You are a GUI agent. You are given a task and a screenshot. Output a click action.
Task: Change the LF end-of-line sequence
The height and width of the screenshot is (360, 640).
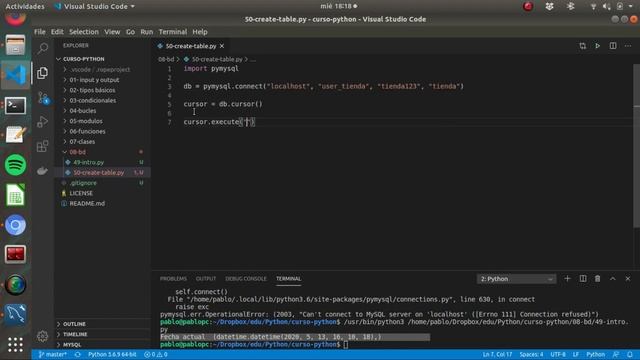click(x=576, y=354)
